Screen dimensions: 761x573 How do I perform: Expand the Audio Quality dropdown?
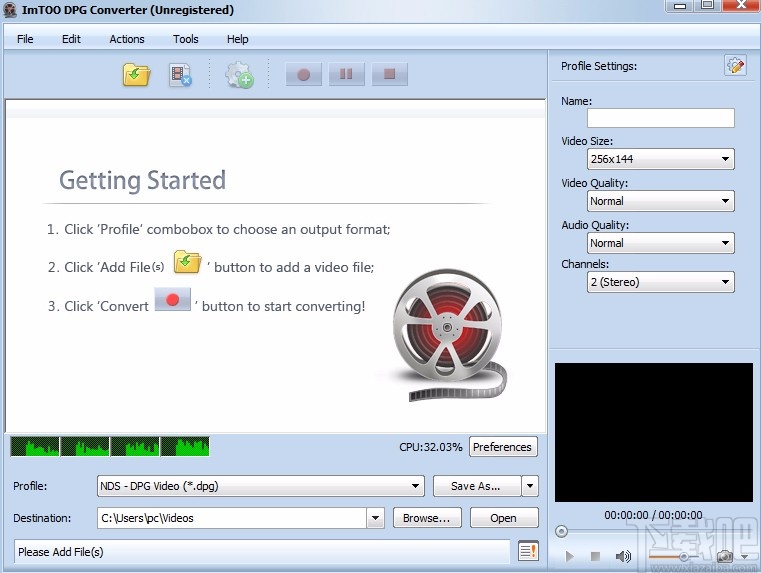[x=661, y=243]
